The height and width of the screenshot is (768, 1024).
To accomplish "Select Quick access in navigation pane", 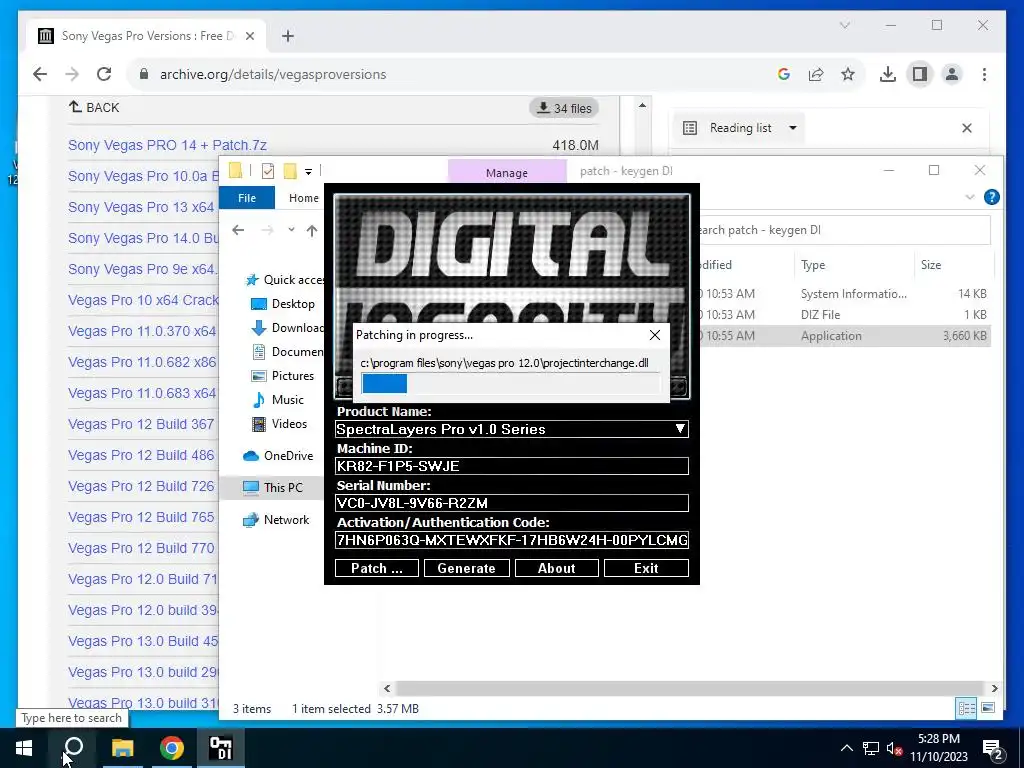I will 285,280.
